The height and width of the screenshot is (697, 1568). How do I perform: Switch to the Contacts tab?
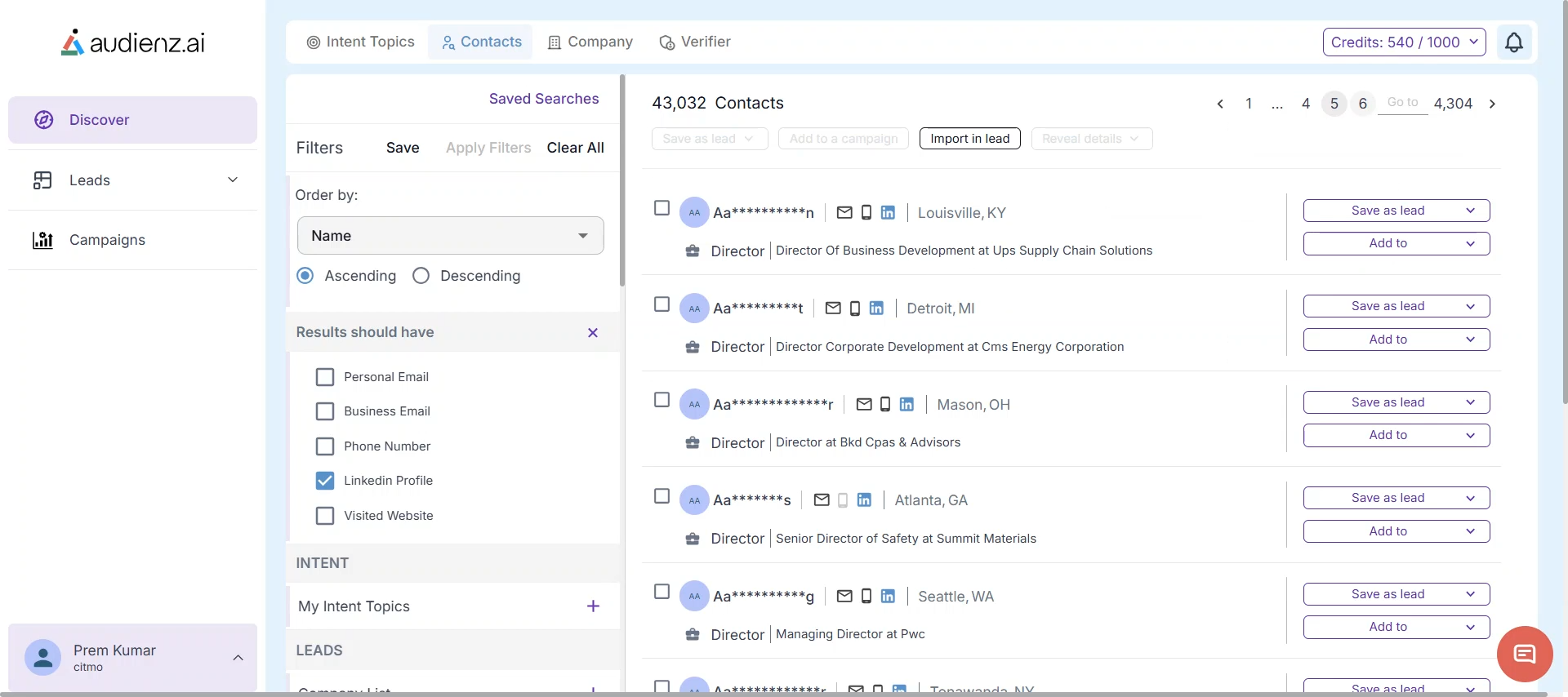[x=481, y=42]
